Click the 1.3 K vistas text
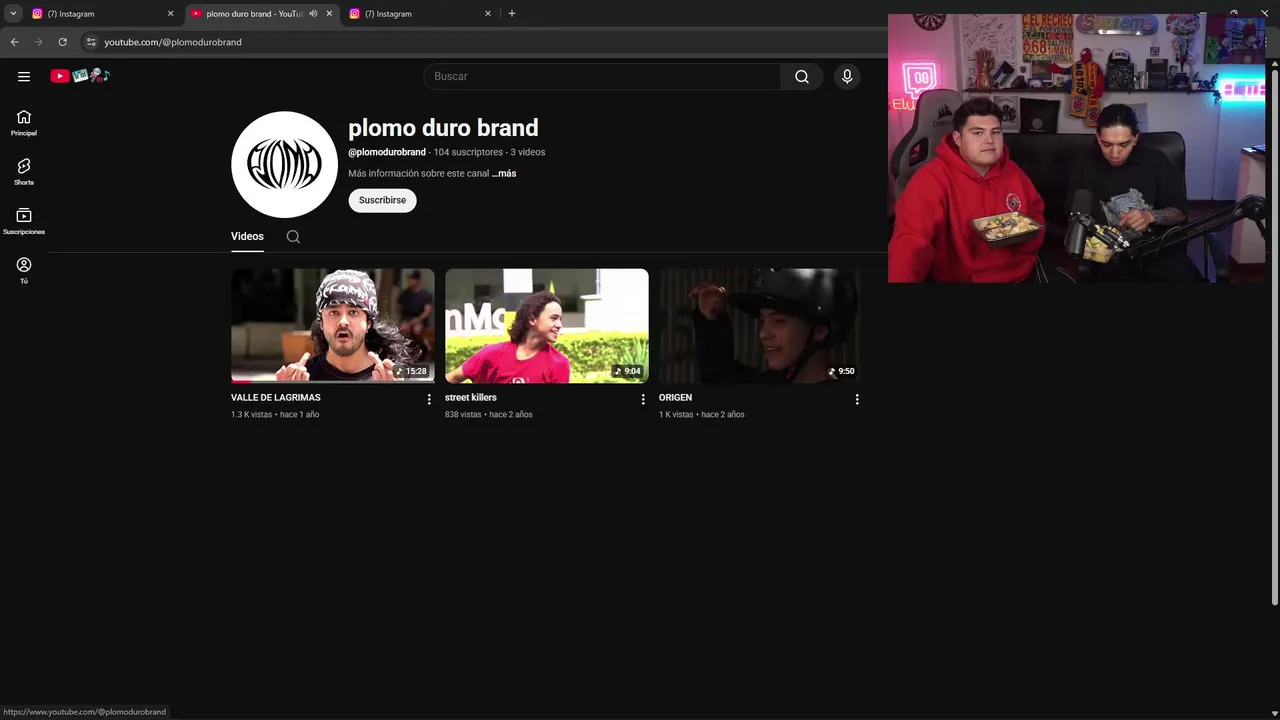 click(252, 415)
